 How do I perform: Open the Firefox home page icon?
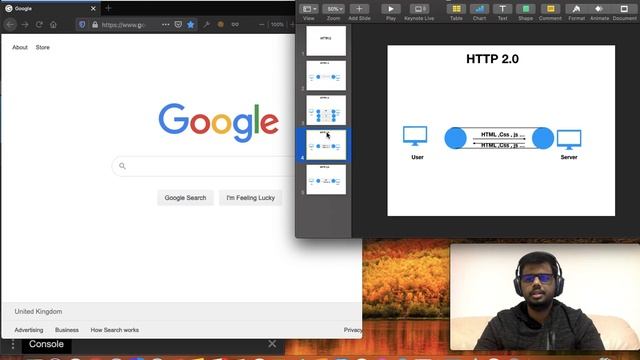[x=53, y=24]
